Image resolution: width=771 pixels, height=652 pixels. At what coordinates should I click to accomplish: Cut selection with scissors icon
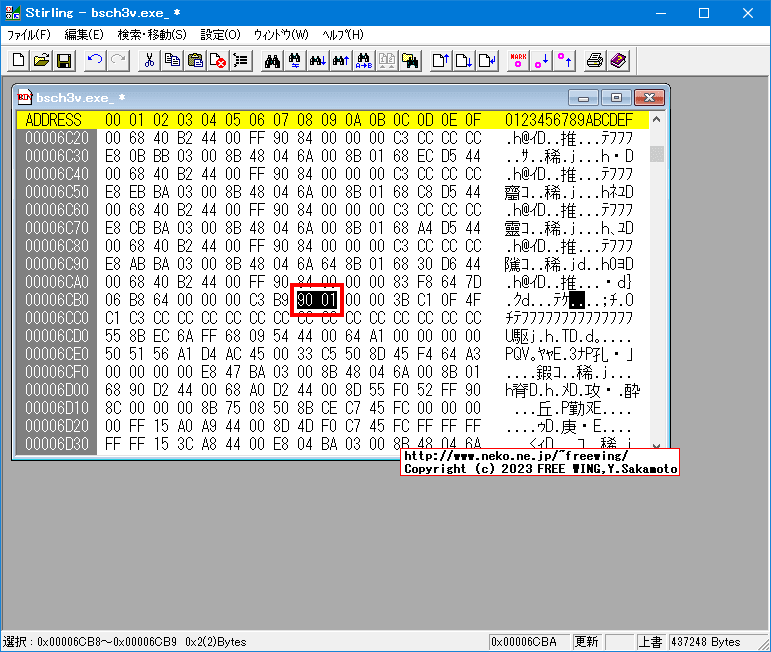pyautogui.click(x=149, y=61)
